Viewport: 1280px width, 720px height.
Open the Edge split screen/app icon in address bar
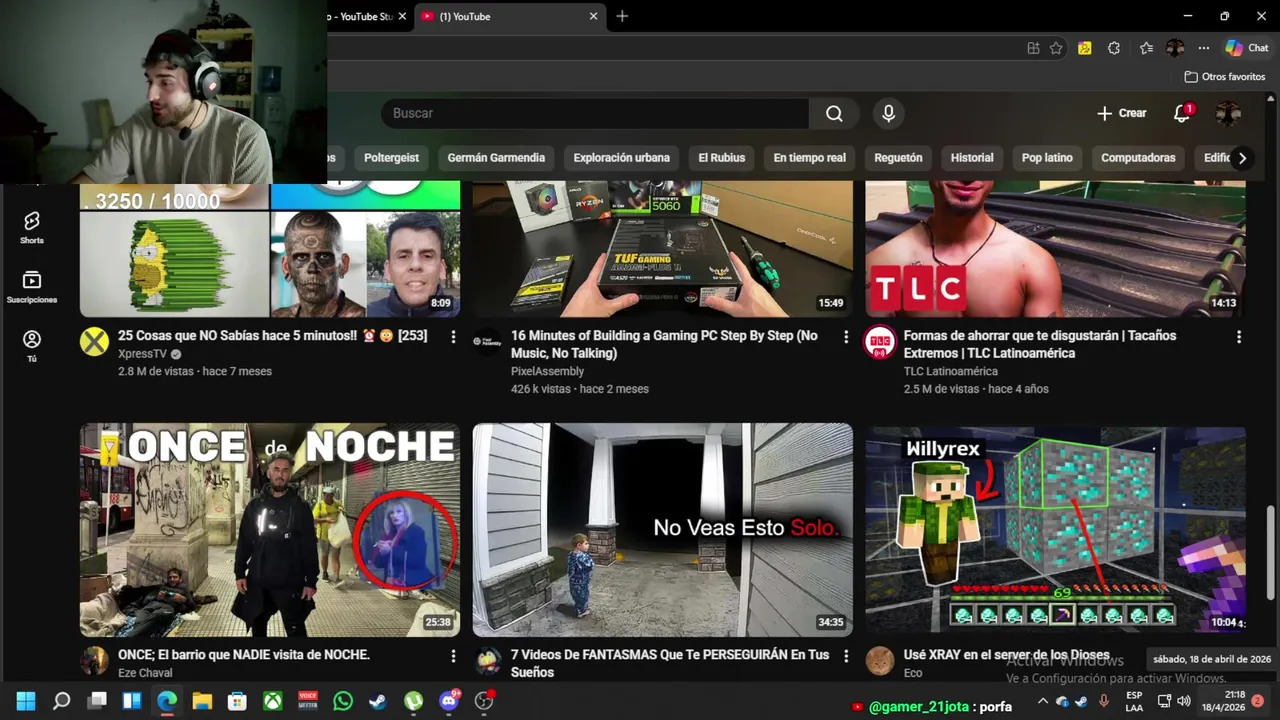click(1033, 48)
